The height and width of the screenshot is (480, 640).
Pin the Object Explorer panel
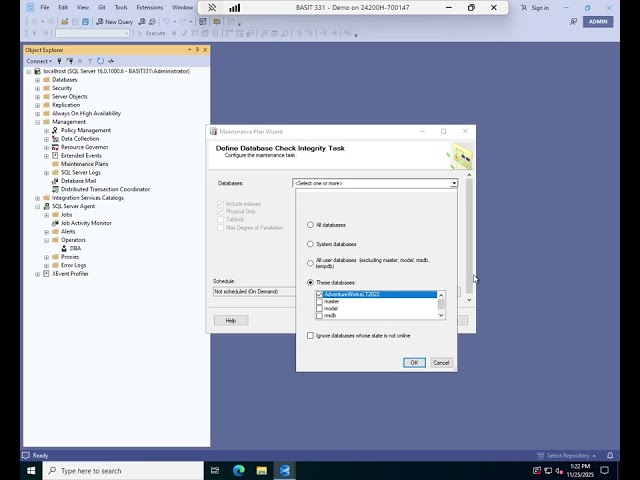click(197, 50)
